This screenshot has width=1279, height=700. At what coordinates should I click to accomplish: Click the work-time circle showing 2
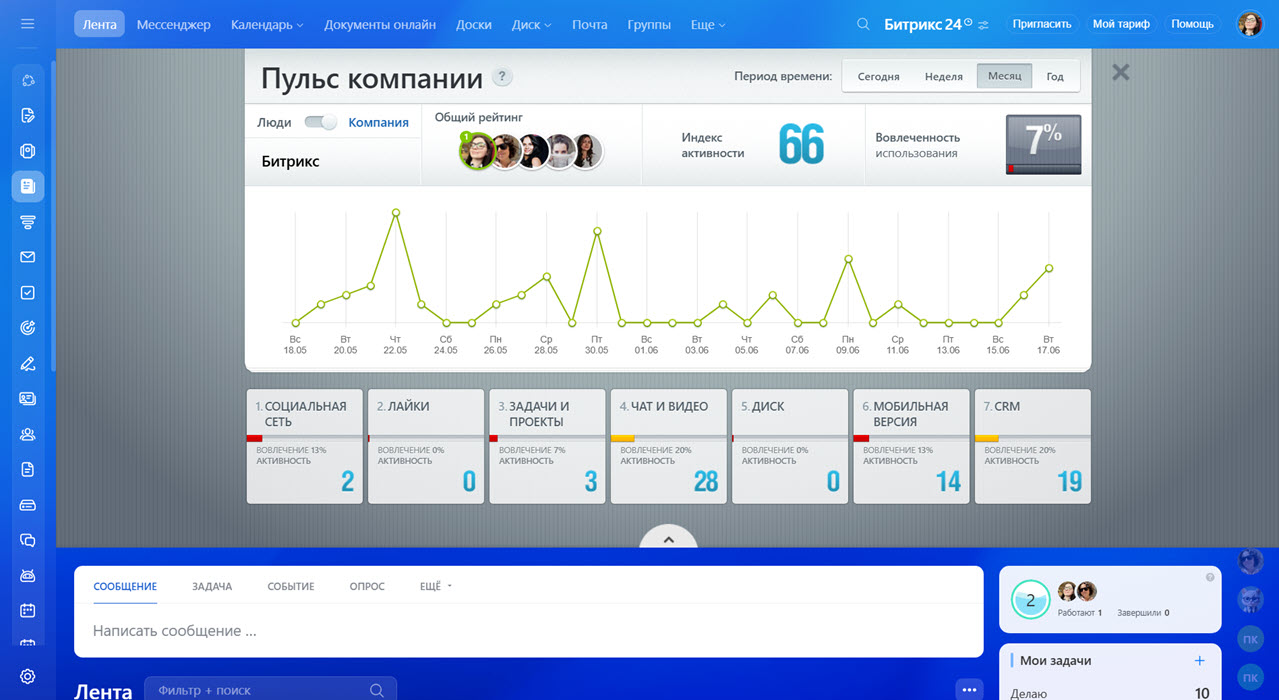click(1031, 599)
